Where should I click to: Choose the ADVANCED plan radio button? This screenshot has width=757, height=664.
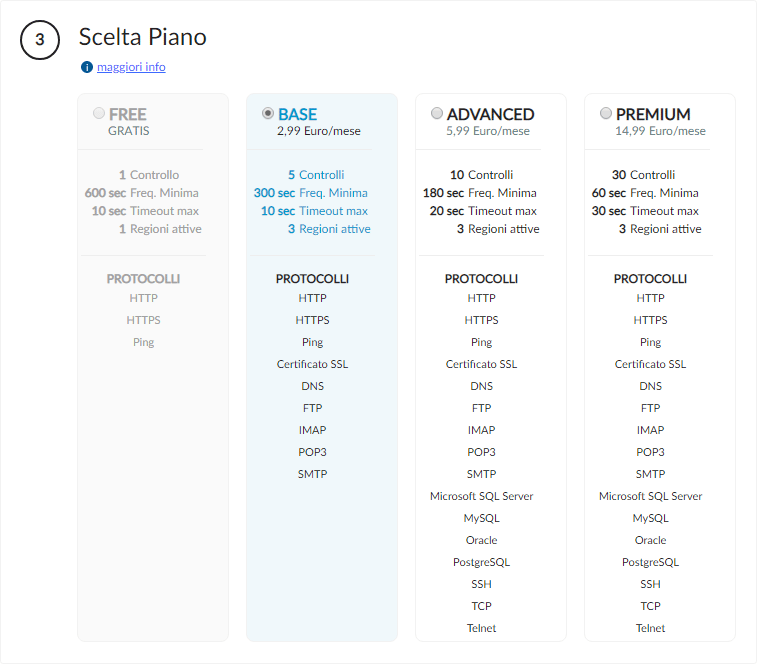(x=437, y=114)
